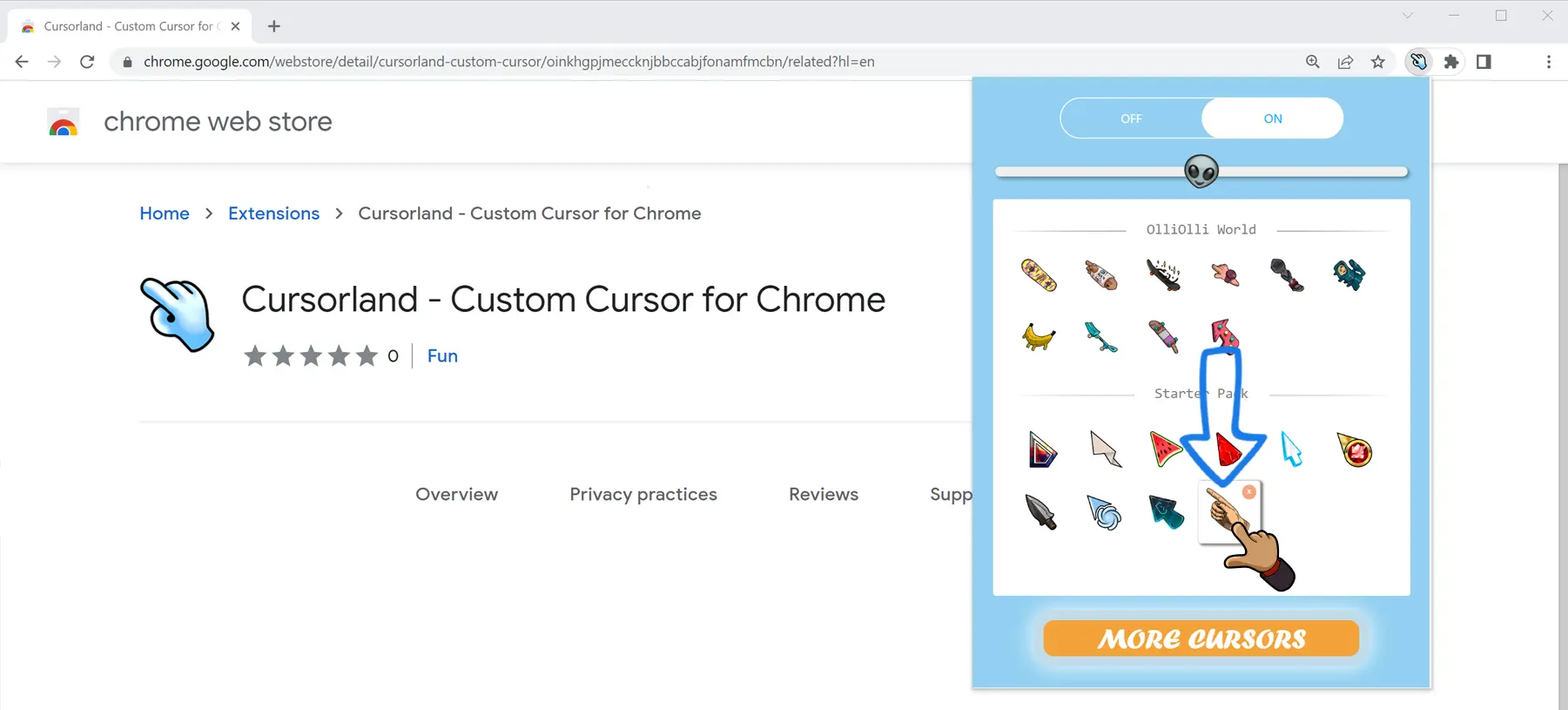This screenshot has height=710, width=1568.
Task: Open the Extensions breadcrumb link
Action: pyautogui.click(x=273, y=213)
